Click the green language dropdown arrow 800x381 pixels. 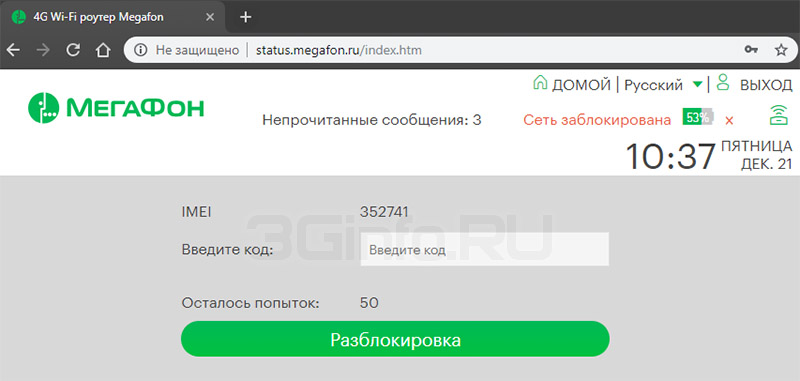[x=697, y=84]
